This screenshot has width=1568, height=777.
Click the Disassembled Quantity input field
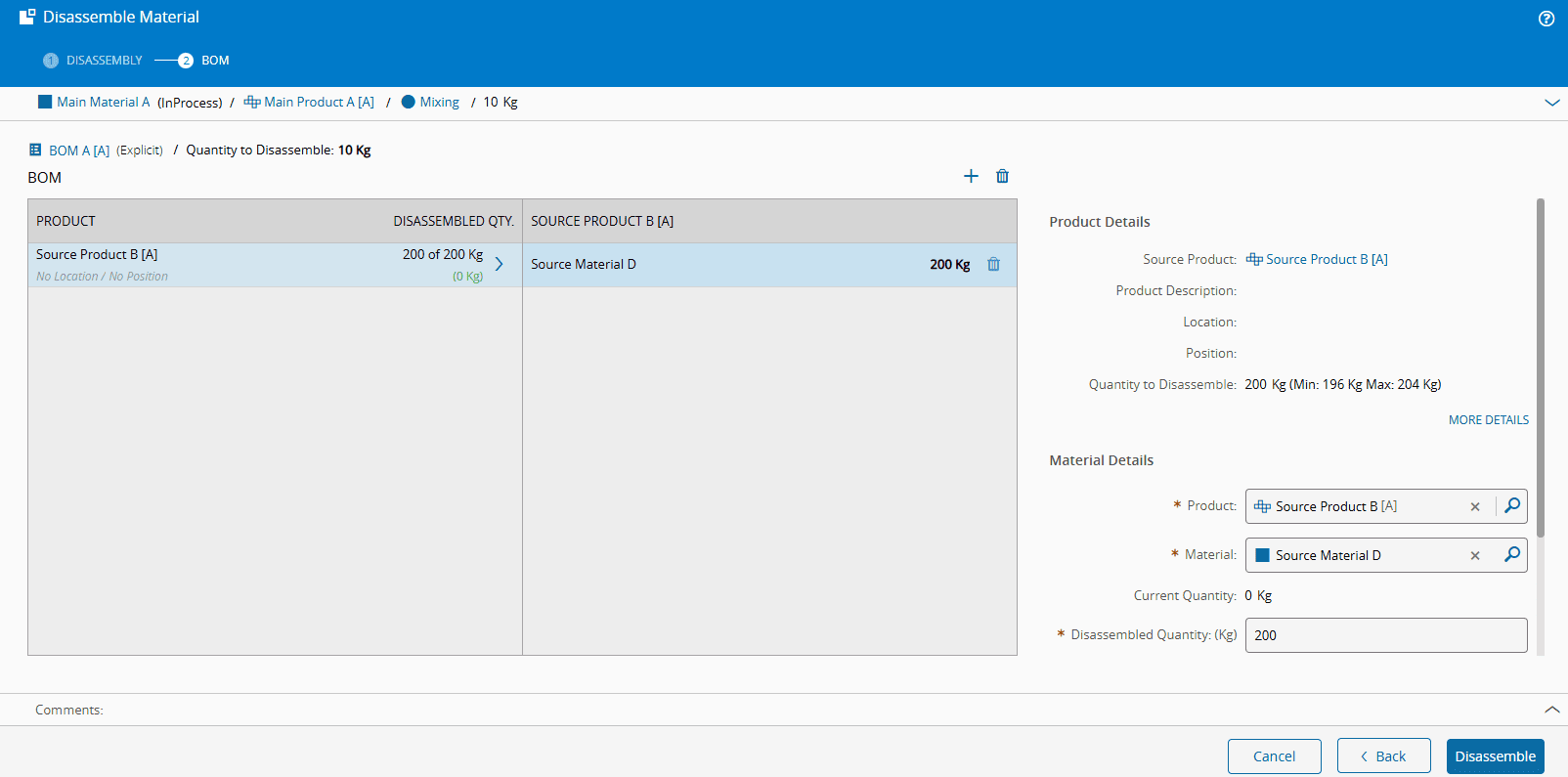pyautogui.click(x=1385, y=635)
